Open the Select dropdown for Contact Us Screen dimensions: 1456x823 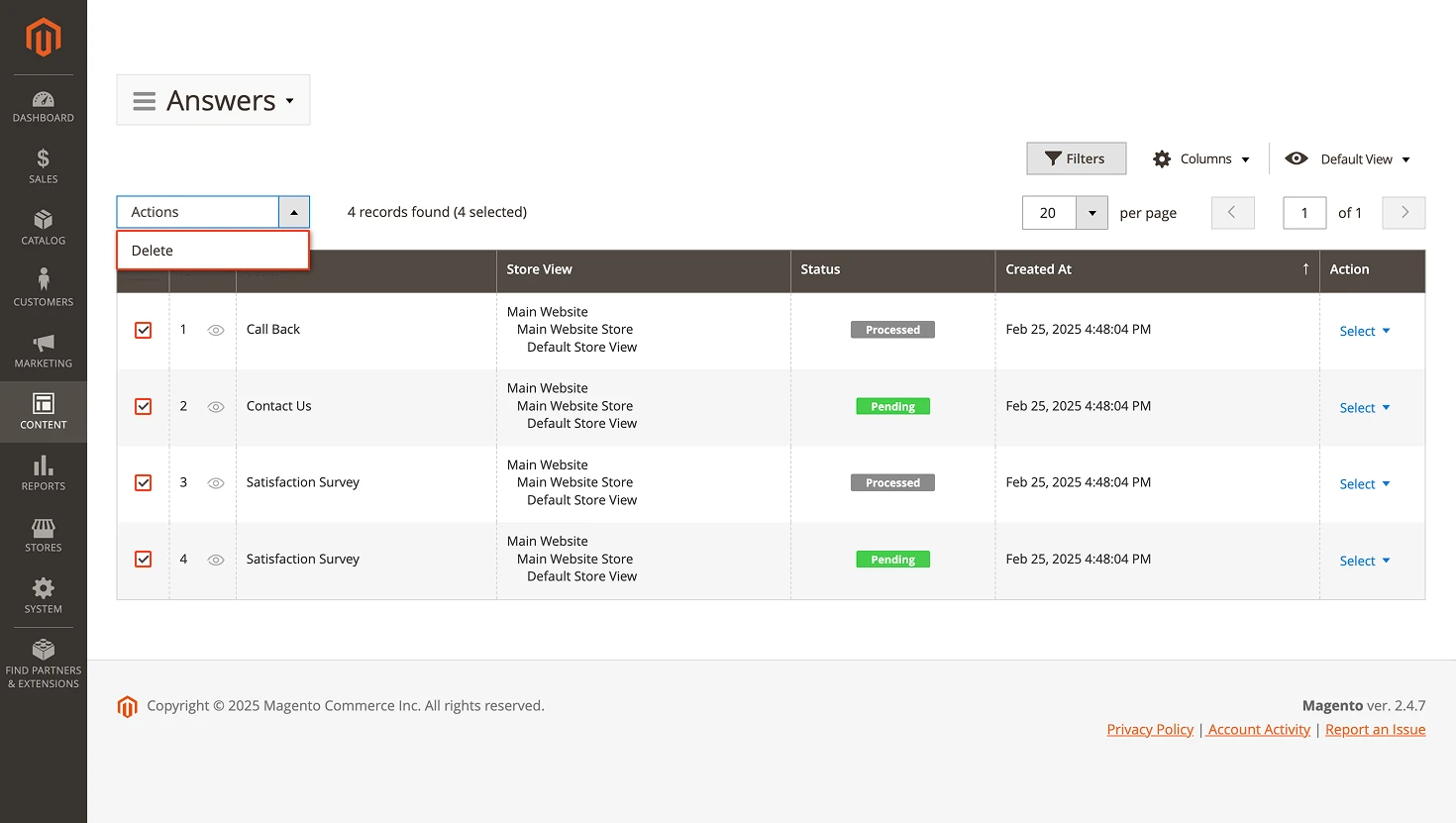tap(1364, 407)
